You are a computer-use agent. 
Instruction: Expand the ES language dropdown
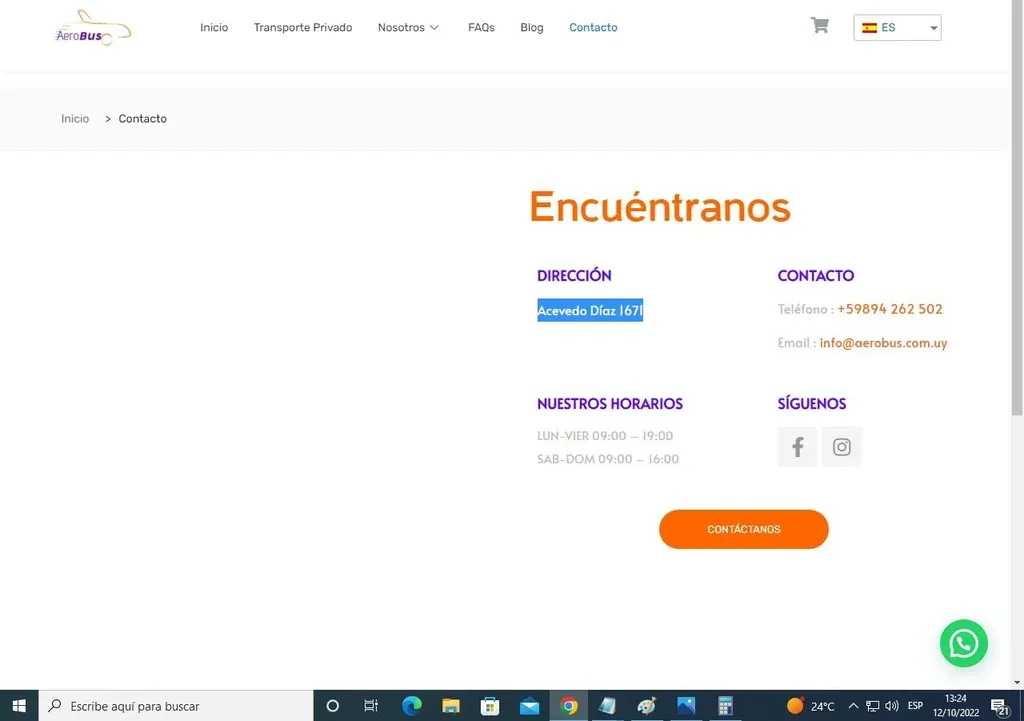(897, 28)
